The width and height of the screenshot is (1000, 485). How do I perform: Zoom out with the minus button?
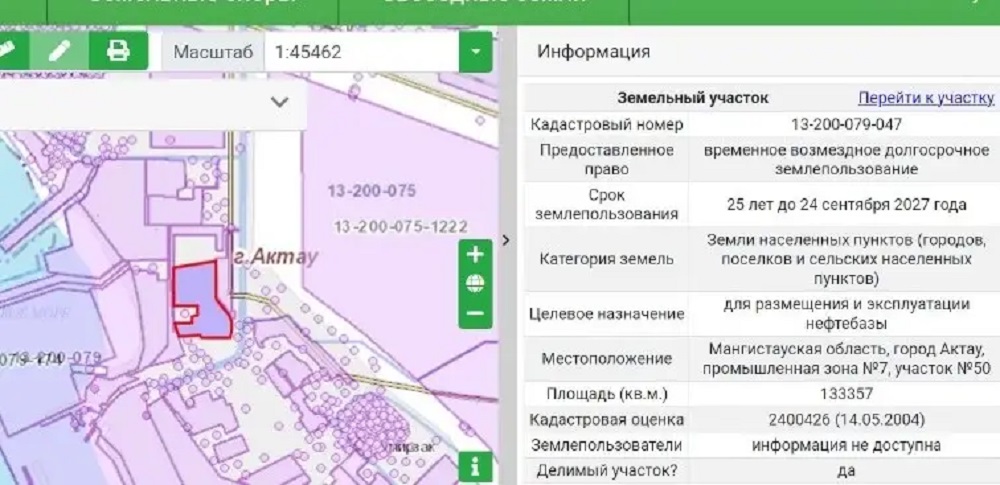pos(475,313)
